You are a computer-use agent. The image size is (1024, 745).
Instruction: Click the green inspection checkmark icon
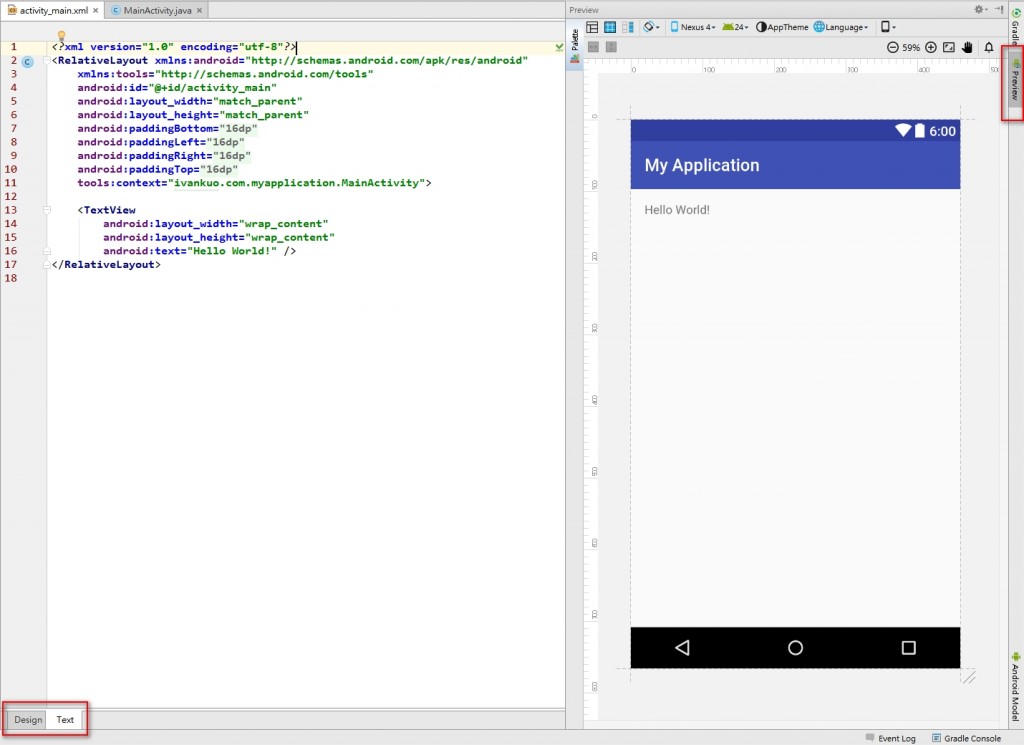pyautogui.click(x=559, y=47)
